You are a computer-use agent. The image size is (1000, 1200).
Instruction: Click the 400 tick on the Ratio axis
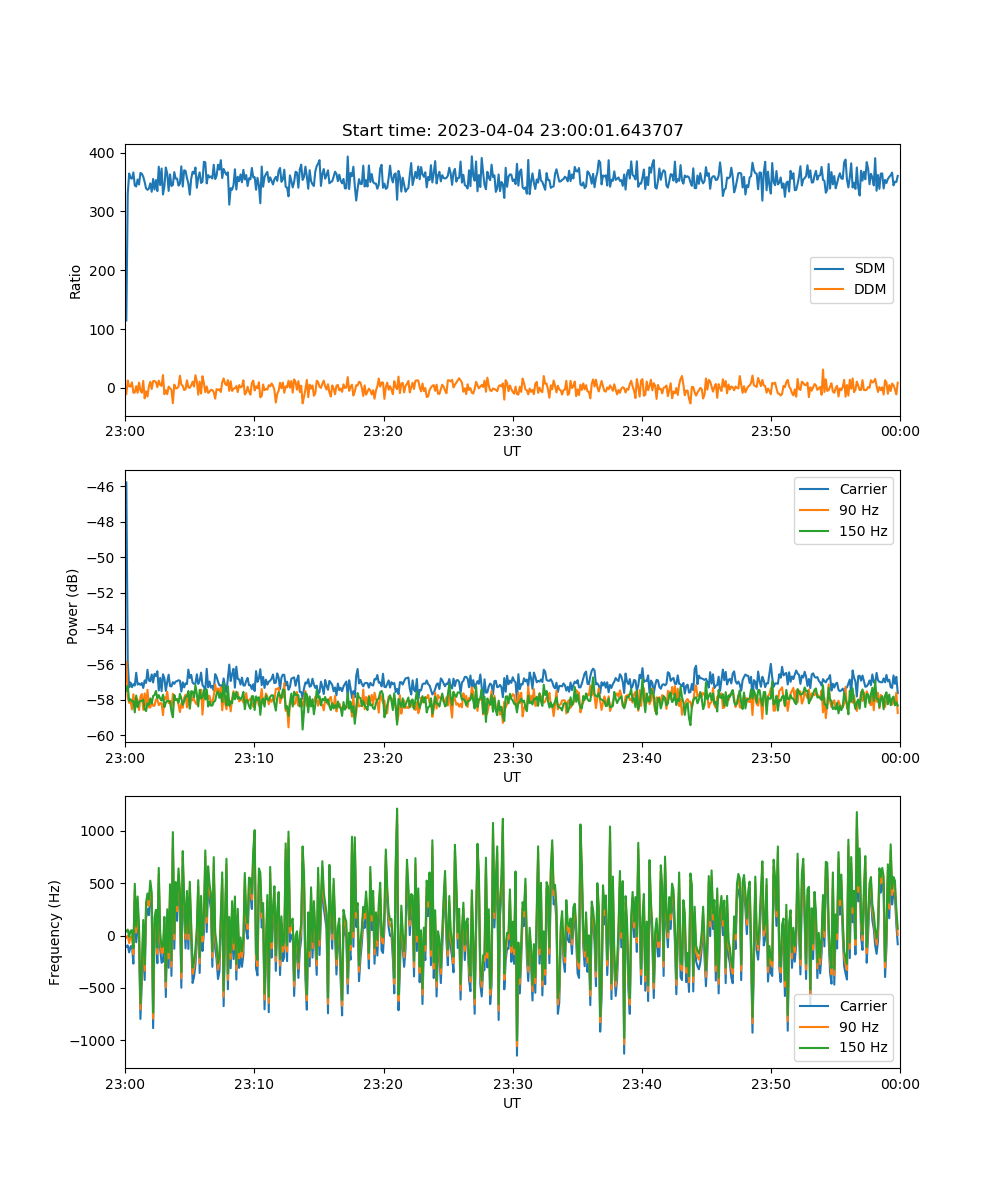[x=104, y=153]
